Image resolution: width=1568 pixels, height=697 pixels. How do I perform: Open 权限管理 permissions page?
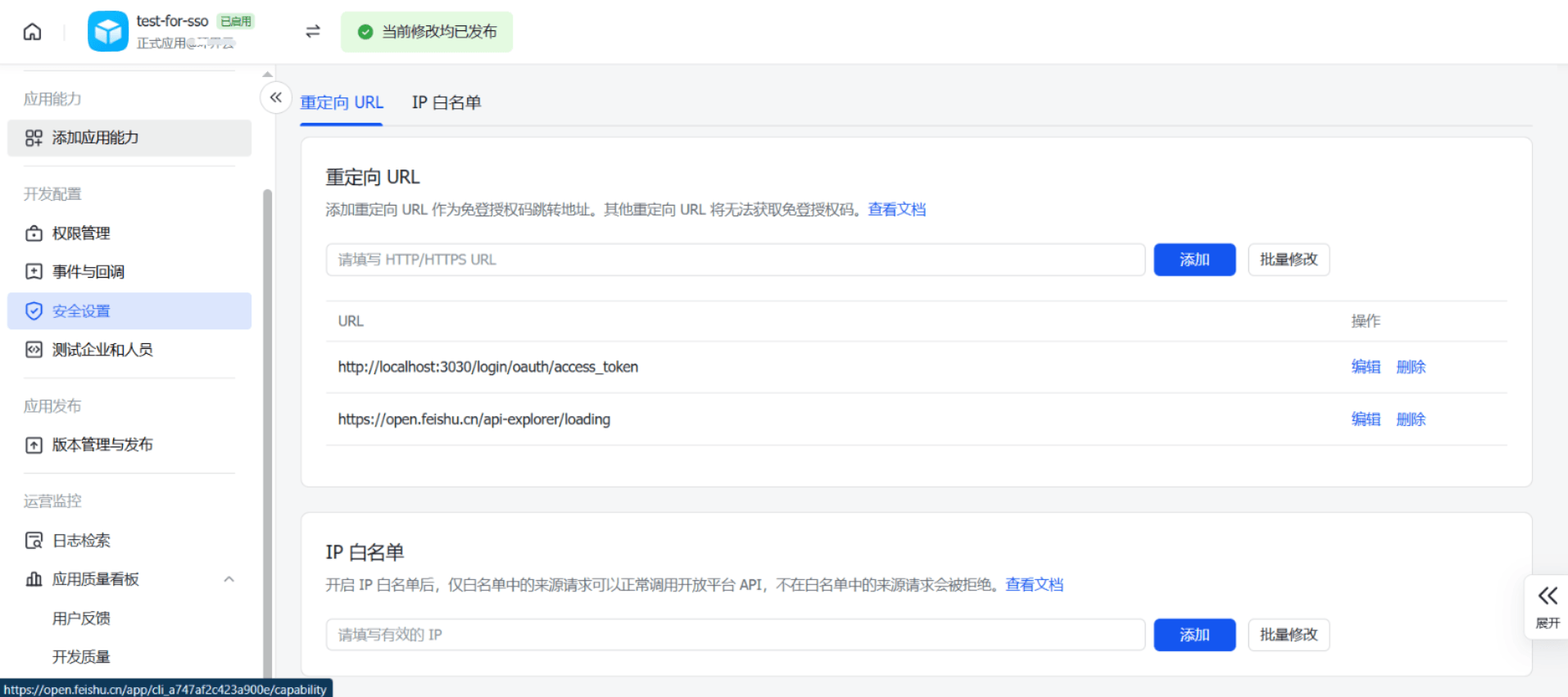point(81,233)
